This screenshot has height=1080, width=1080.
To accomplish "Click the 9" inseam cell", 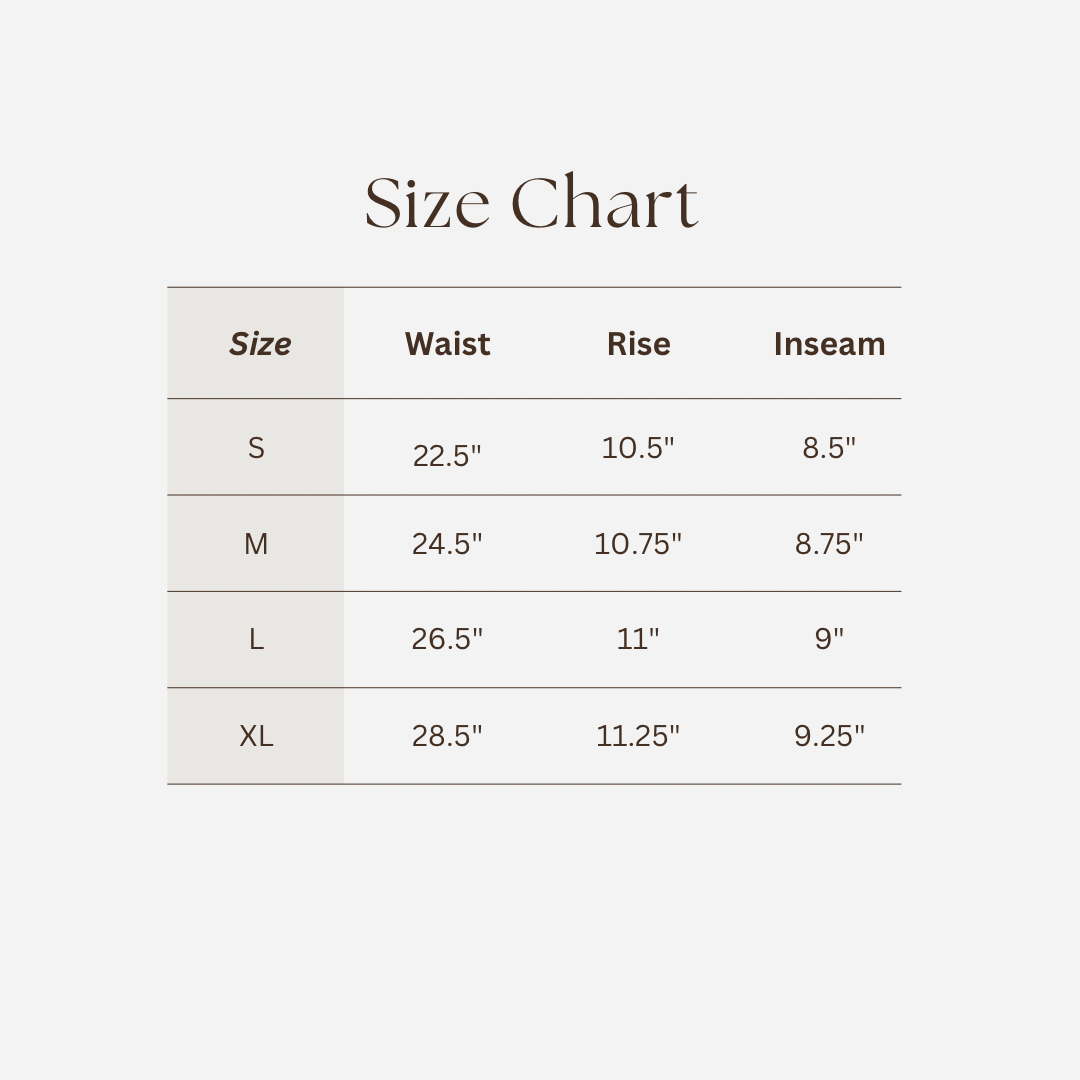I will coord(829,640).
